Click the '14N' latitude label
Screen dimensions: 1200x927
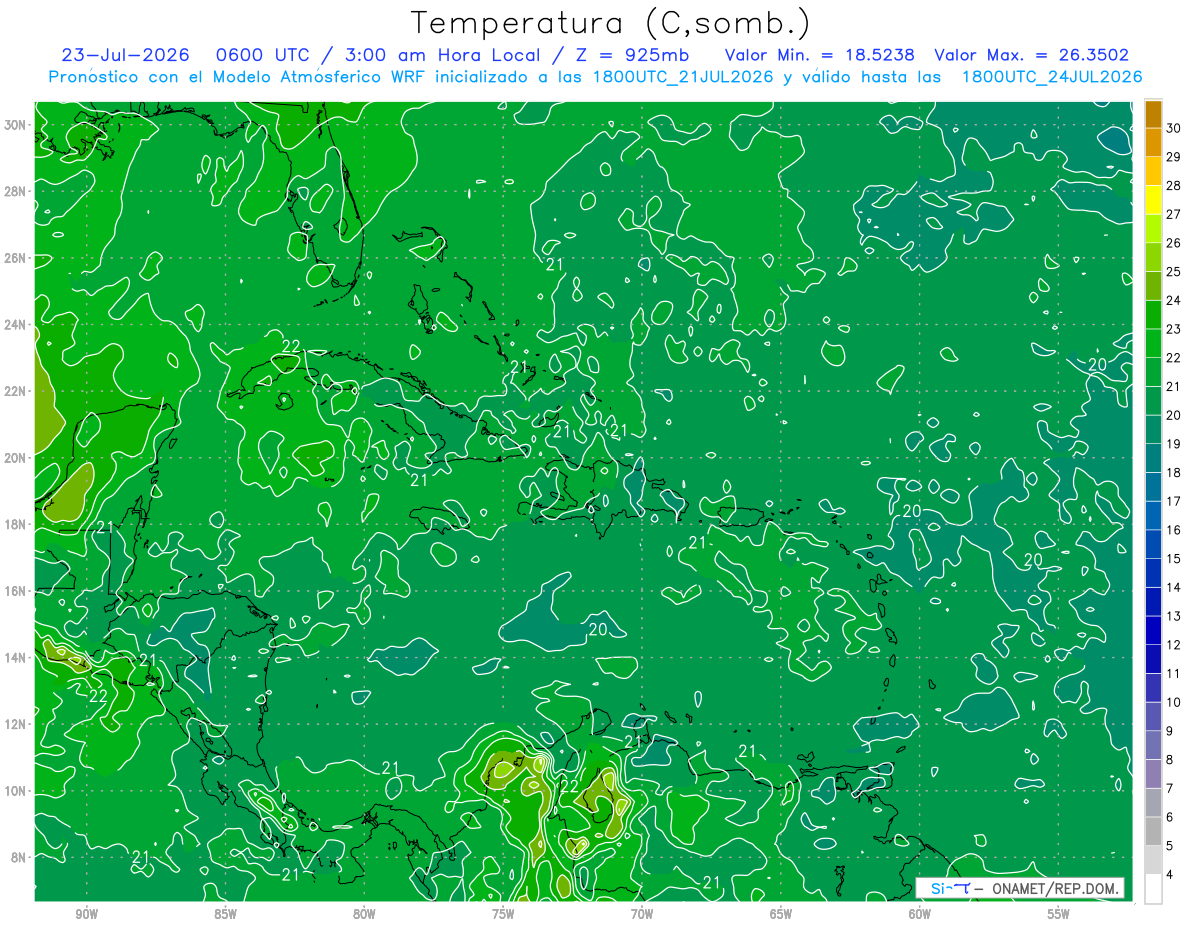tap(15, 658)
